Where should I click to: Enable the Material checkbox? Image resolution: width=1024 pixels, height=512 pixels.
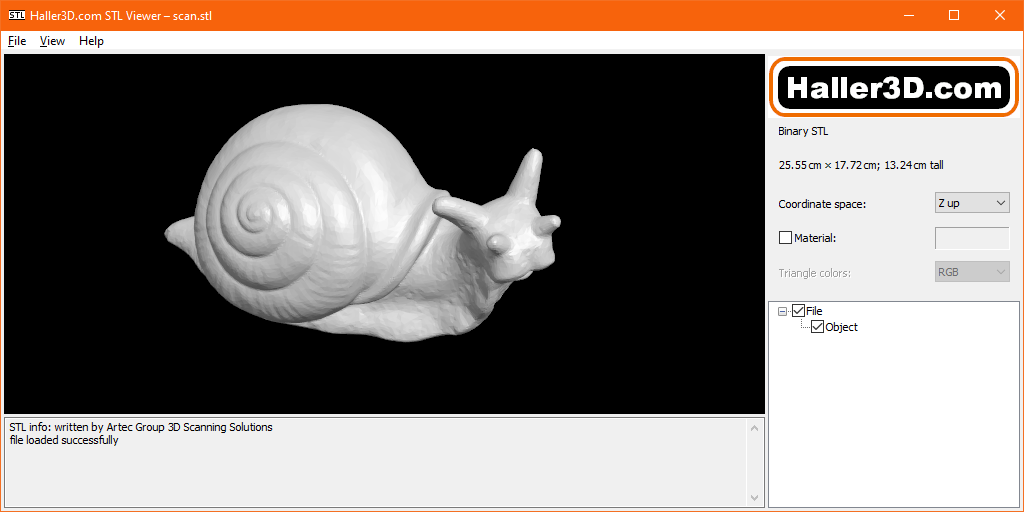point(785,238)
